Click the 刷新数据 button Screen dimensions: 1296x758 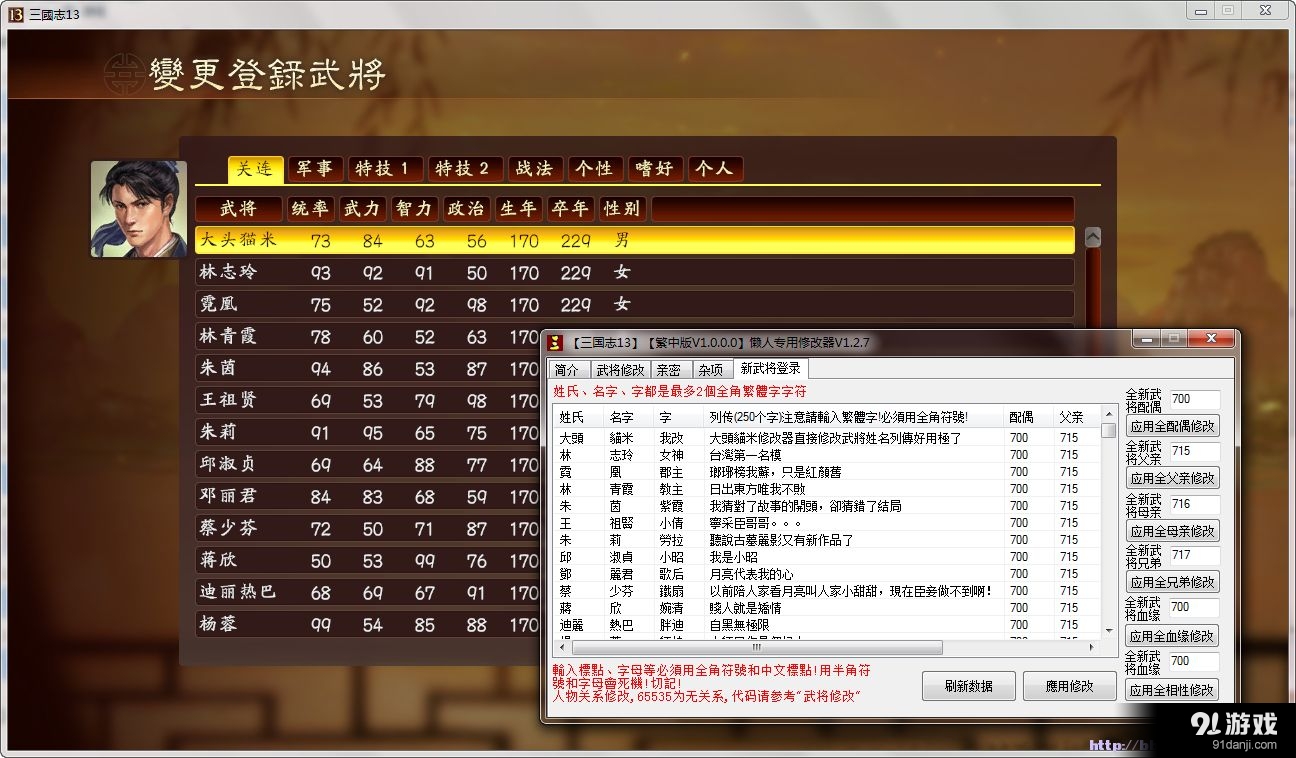(x=969, y=686)
